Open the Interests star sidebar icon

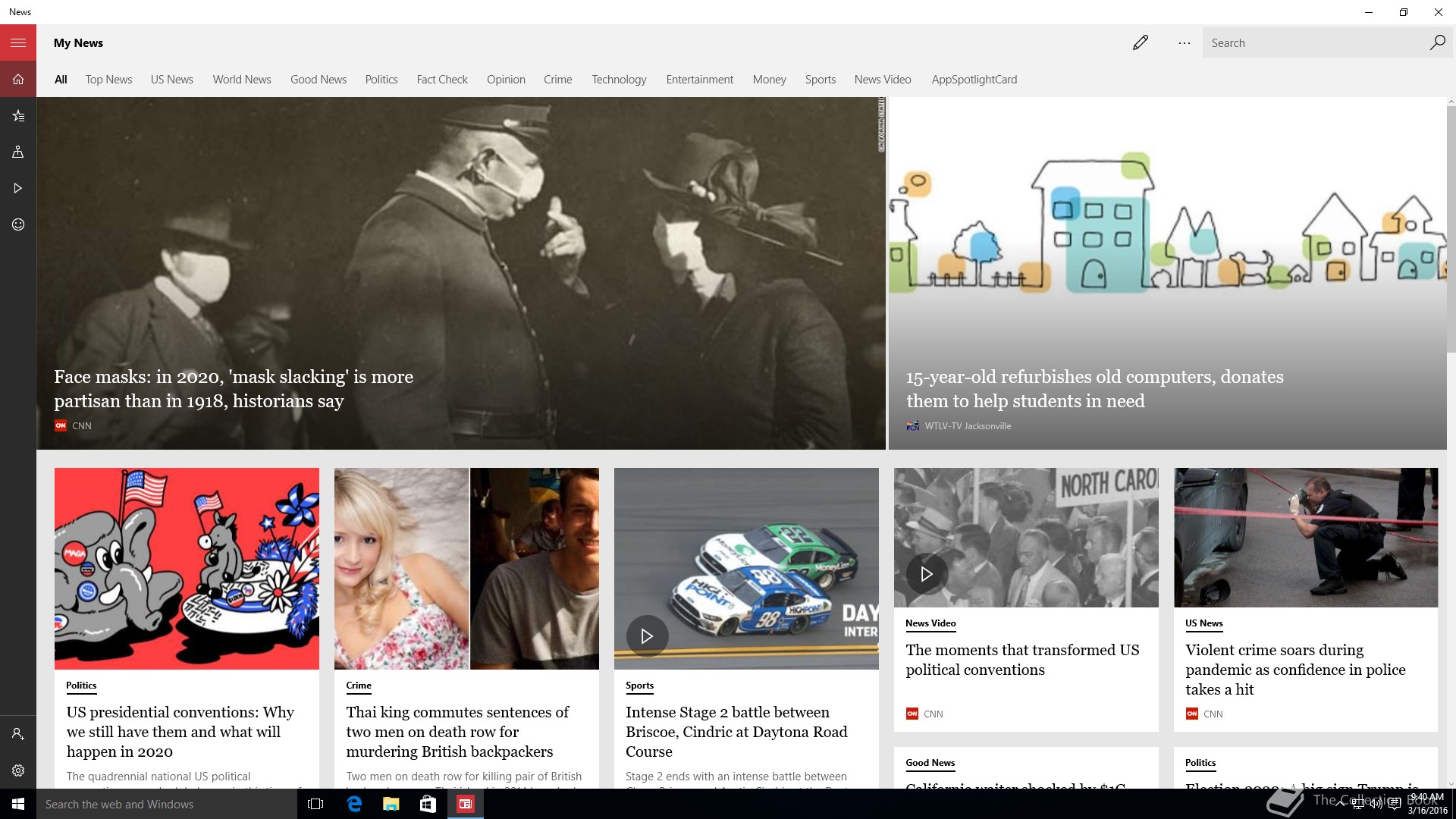coord(18,115)
